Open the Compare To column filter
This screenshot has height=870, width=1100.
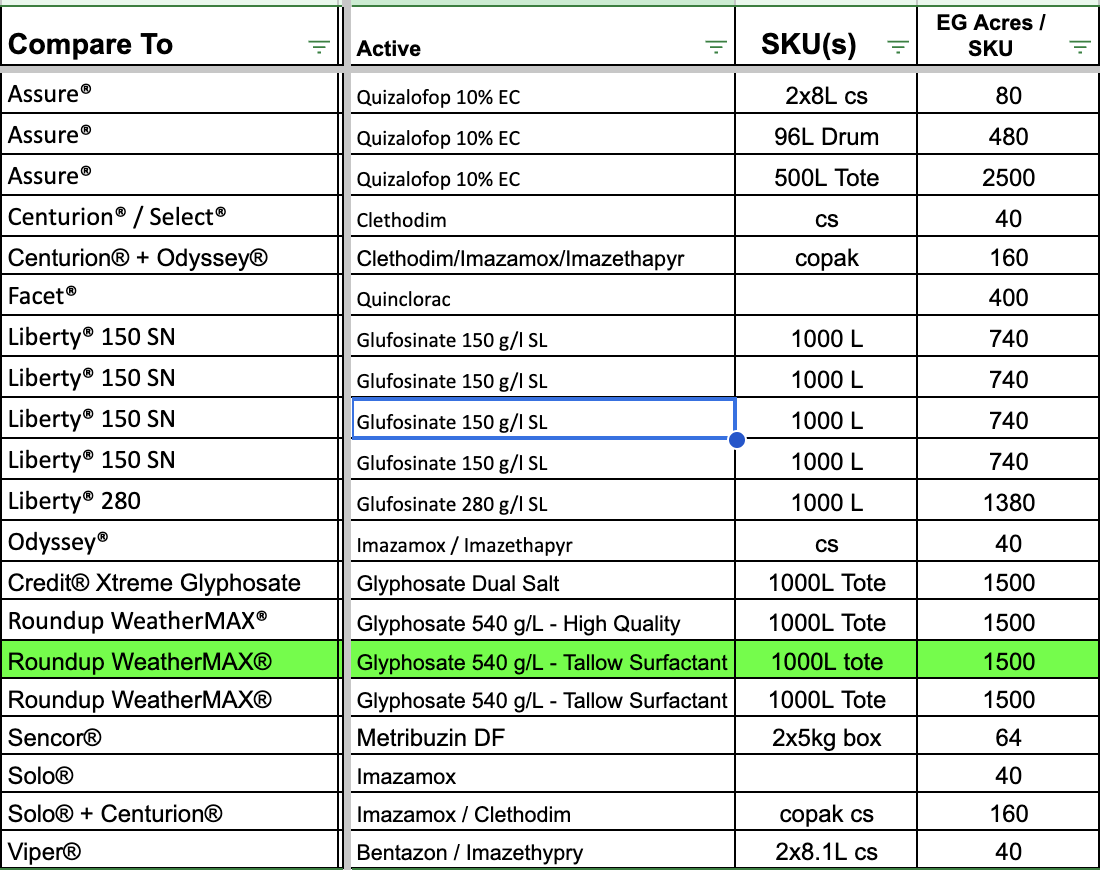point(318,47)
